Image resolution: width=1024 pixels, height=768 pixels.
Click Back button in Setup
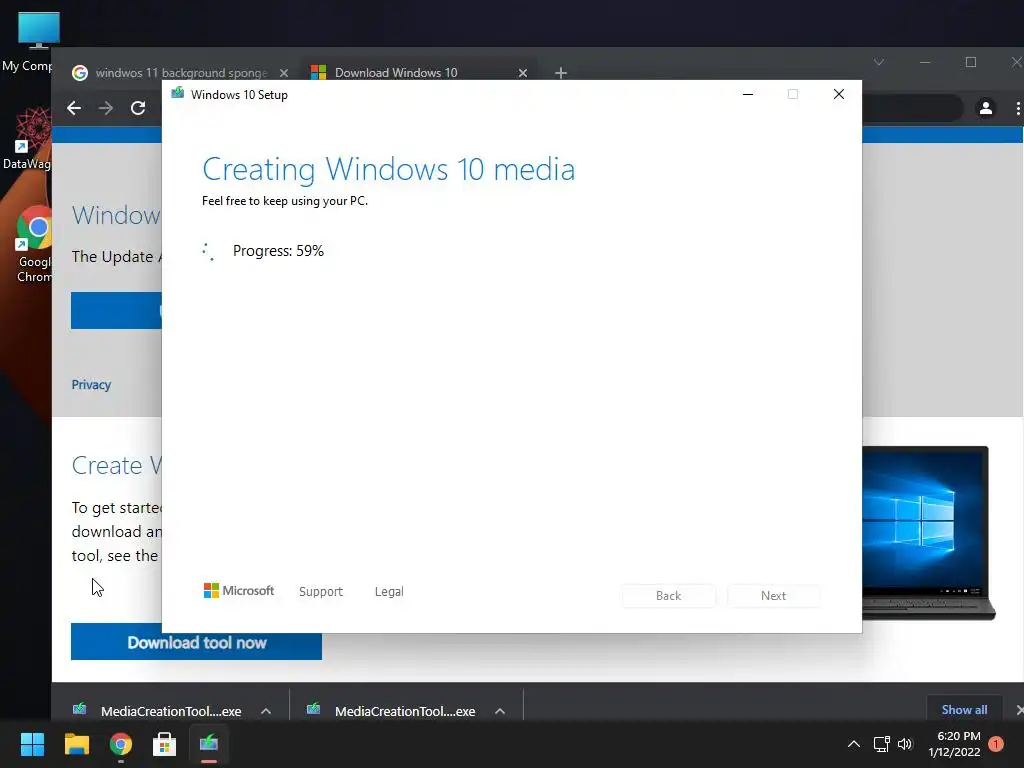[x=669, y=596]
